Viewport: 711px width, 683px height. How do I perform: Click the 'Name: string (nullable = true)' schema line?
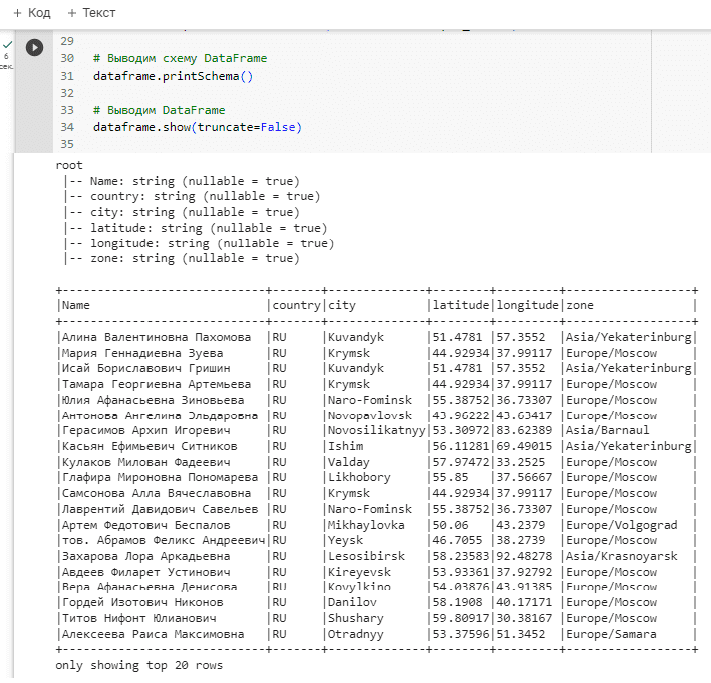pyautogui.click(x=195, y=181)
